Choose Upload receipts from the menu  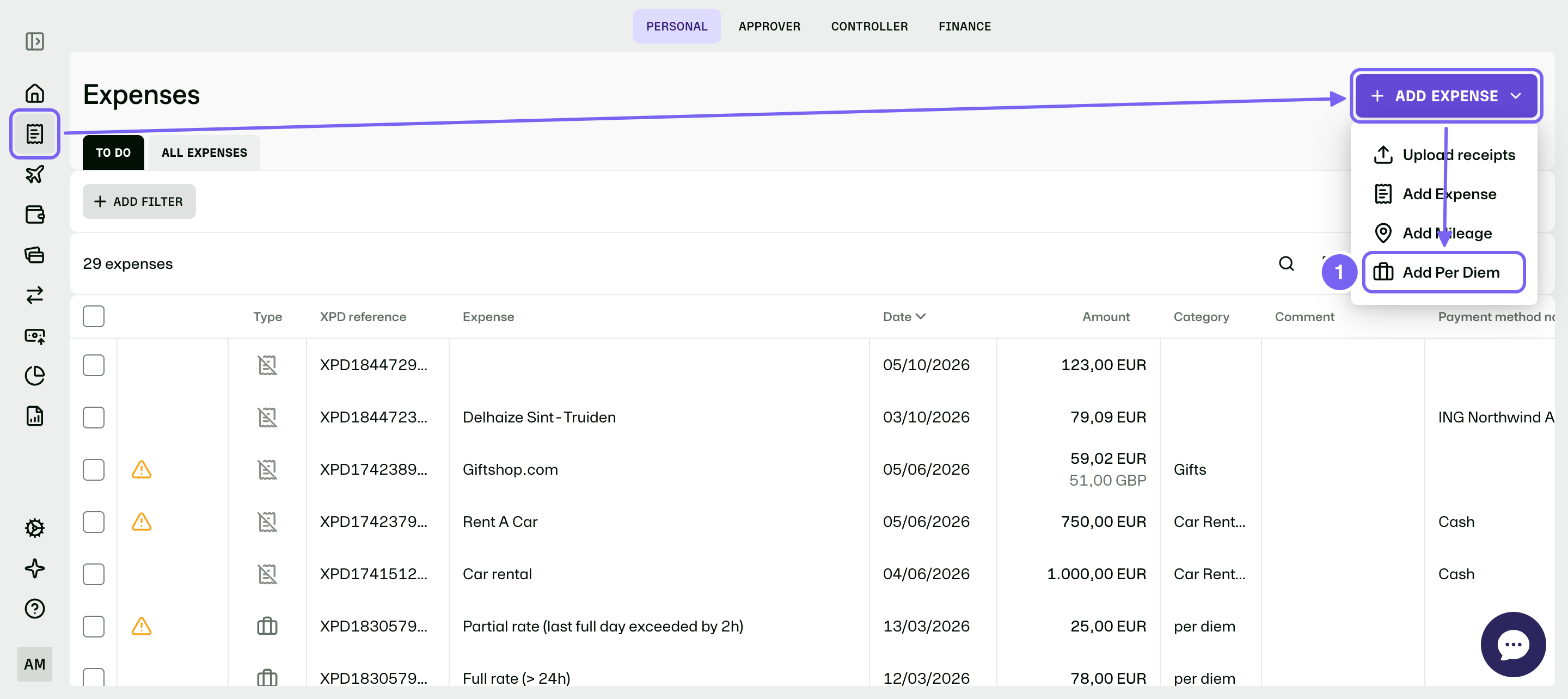point(1444,155)
